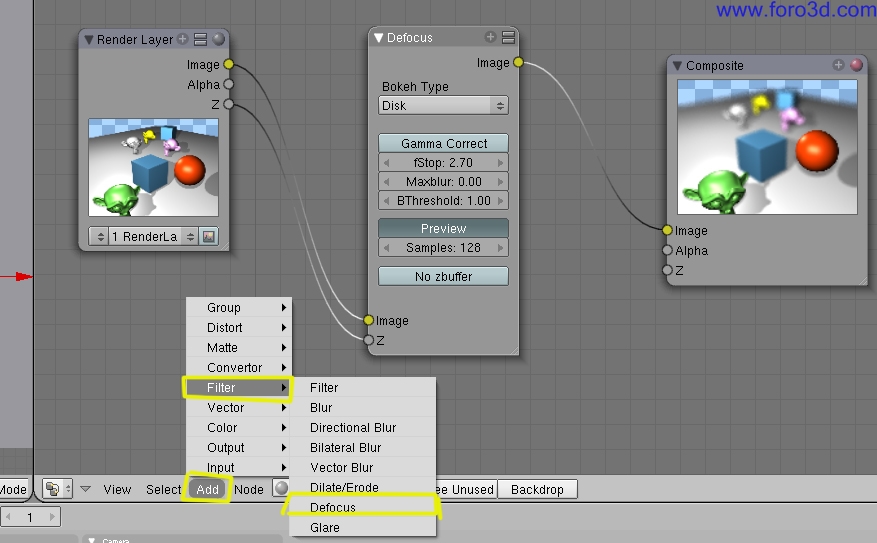Image resolution: width=877 pixels, height=543 pixels.
Task: Click Composite Image input socket
Action: point(667,230)
